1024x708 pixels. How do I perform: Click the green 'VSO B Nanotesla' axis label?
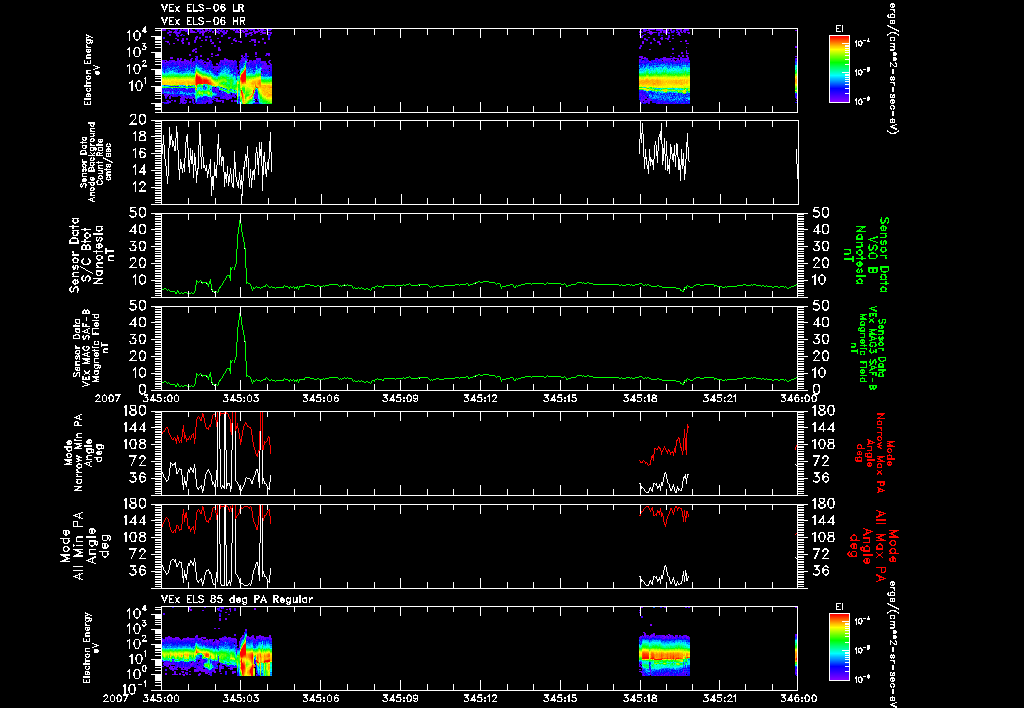pyautogui.click(x=869, y=255)
